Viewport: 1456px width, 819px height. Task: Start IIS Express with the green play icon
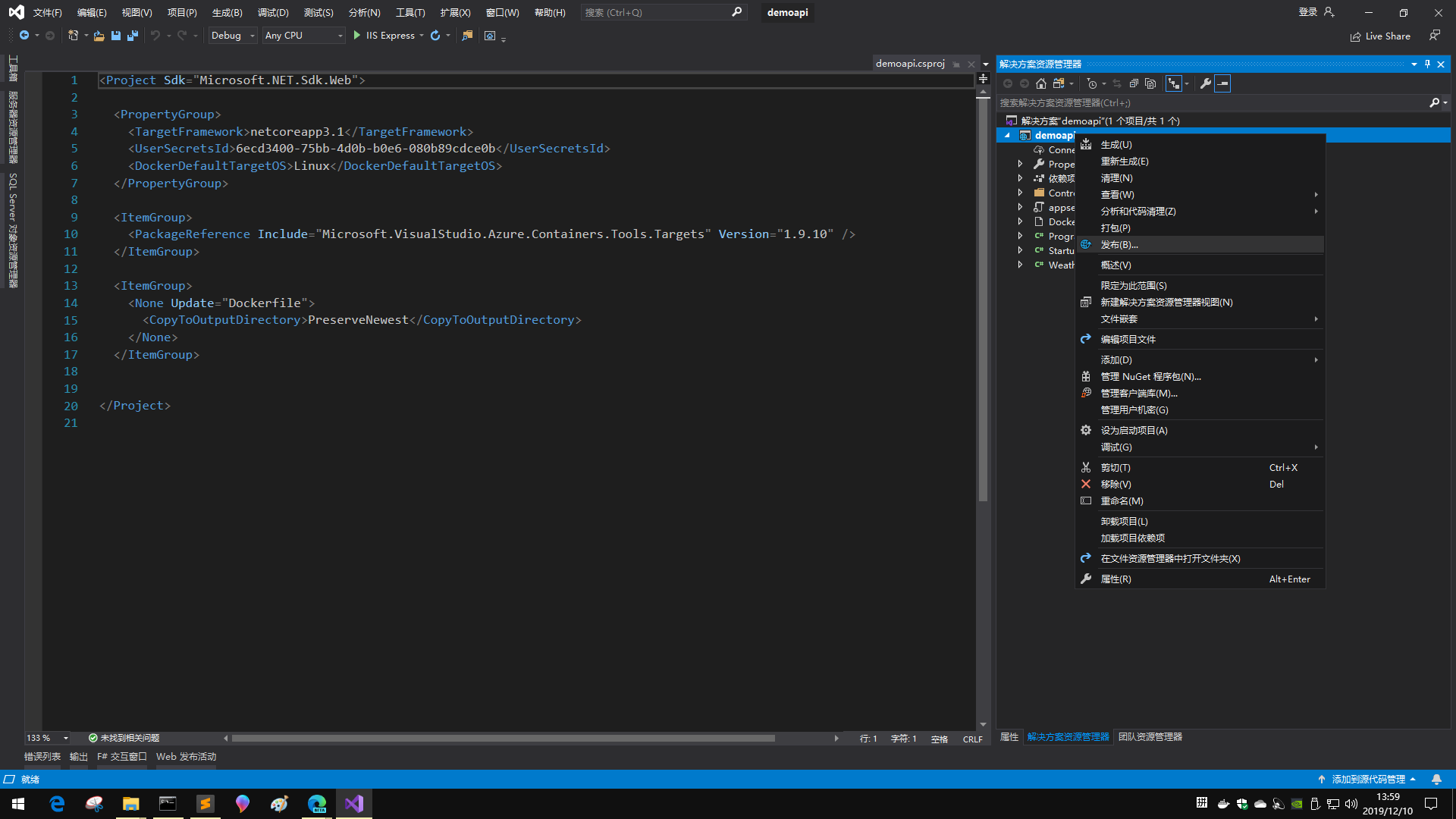357,36
